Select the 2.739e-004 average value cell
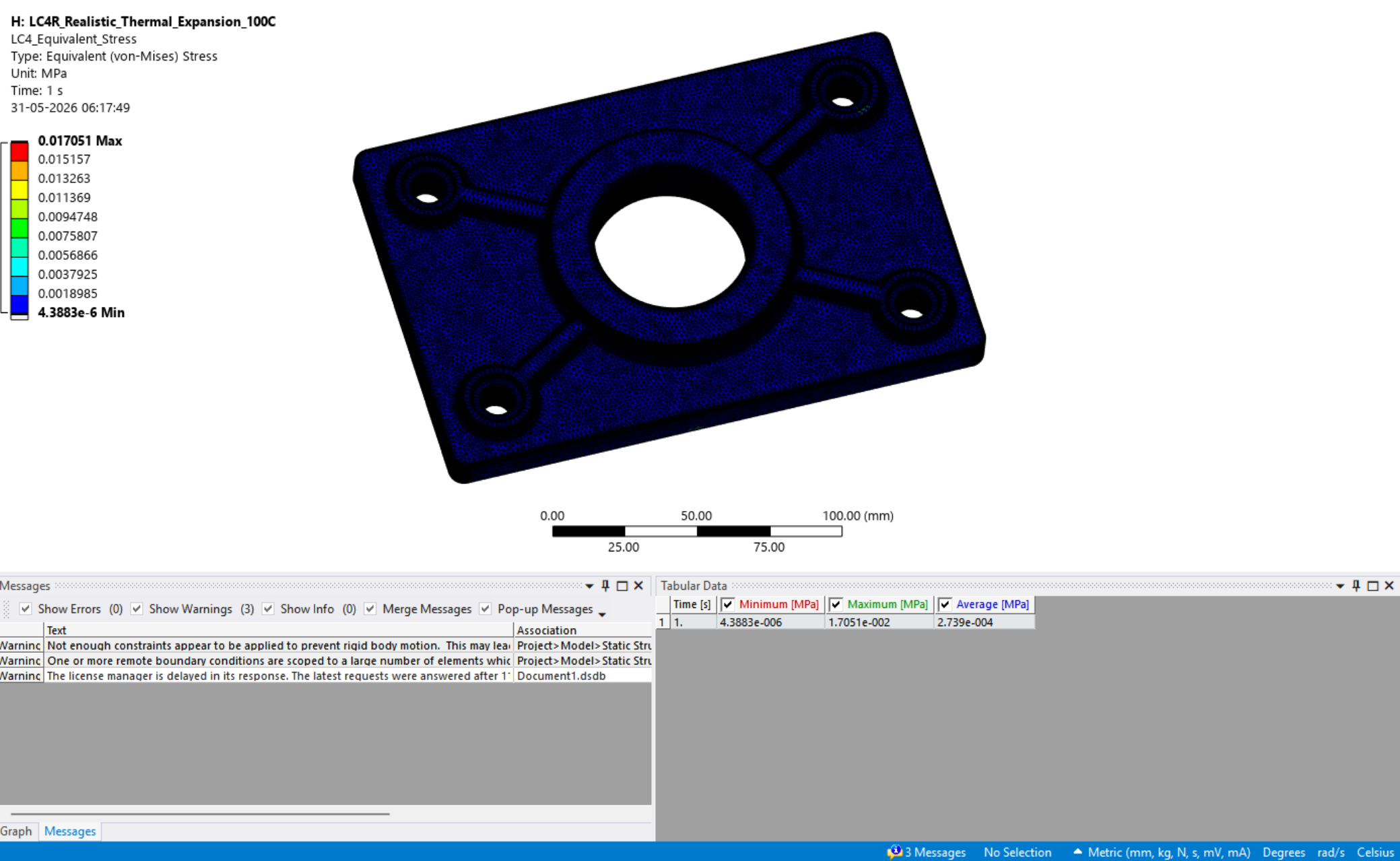 (x=985, y=622)
